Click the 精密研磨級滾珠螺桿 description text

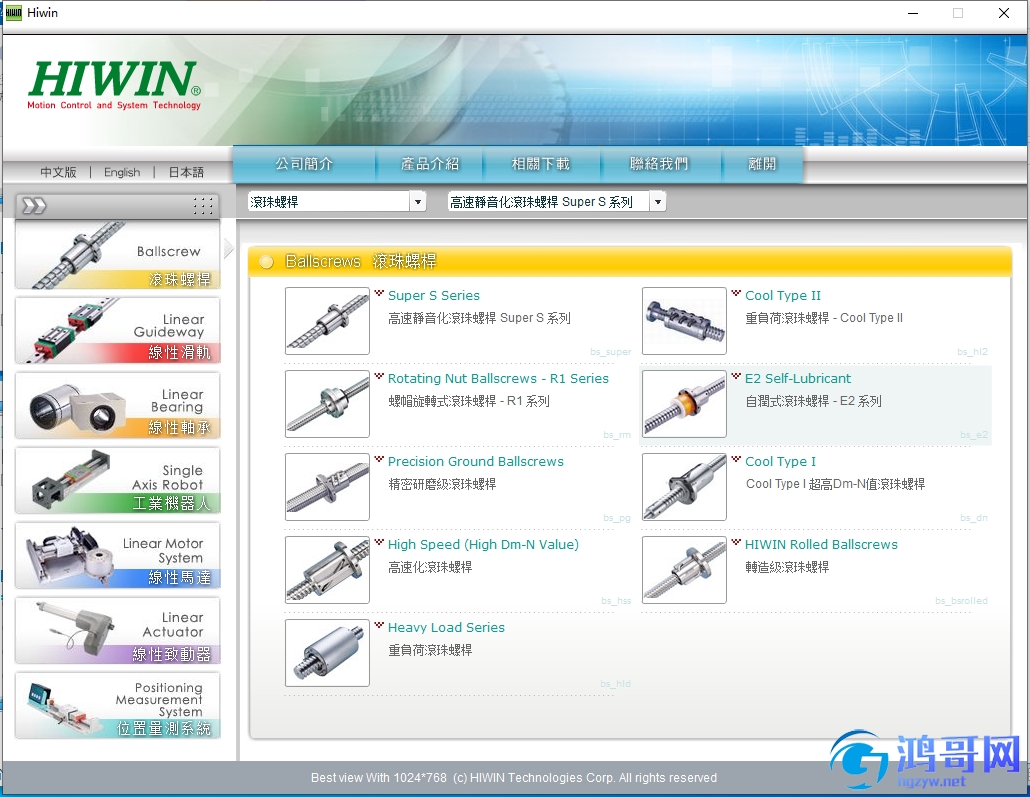click(441, 484)
